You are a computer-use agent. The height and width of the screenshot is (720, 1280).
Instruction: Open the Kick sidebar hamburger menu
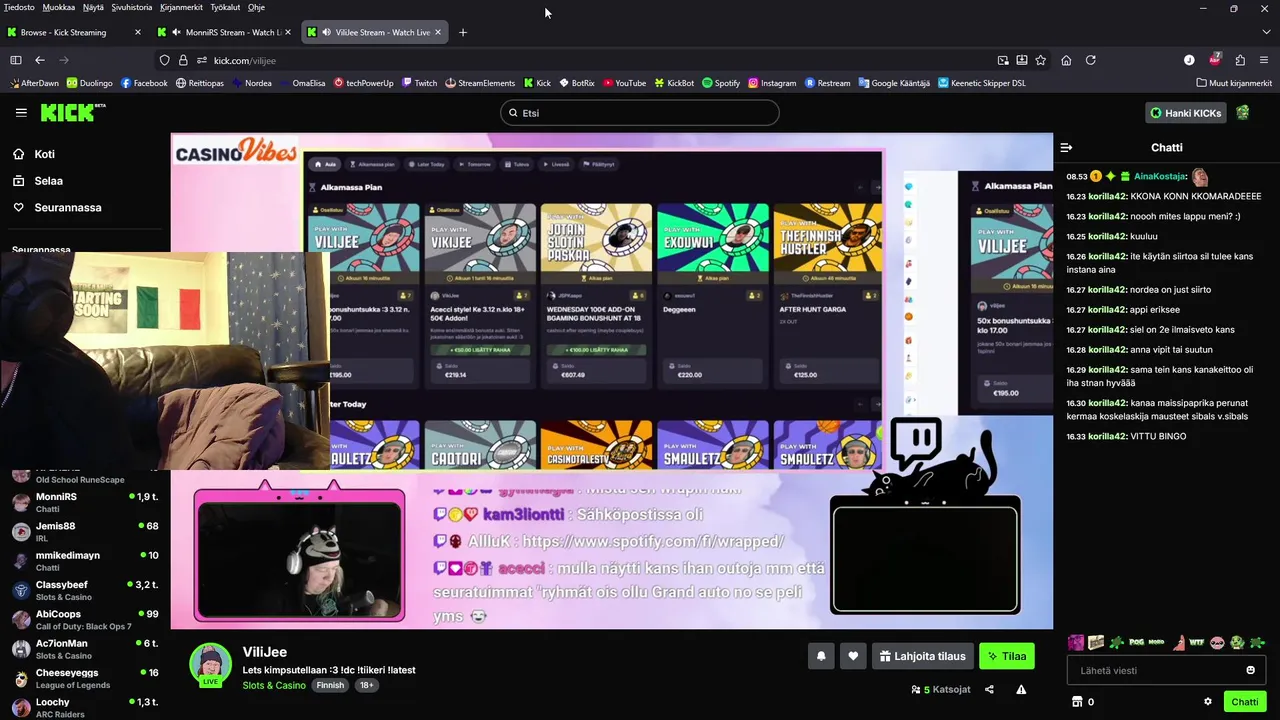[21, 112]
